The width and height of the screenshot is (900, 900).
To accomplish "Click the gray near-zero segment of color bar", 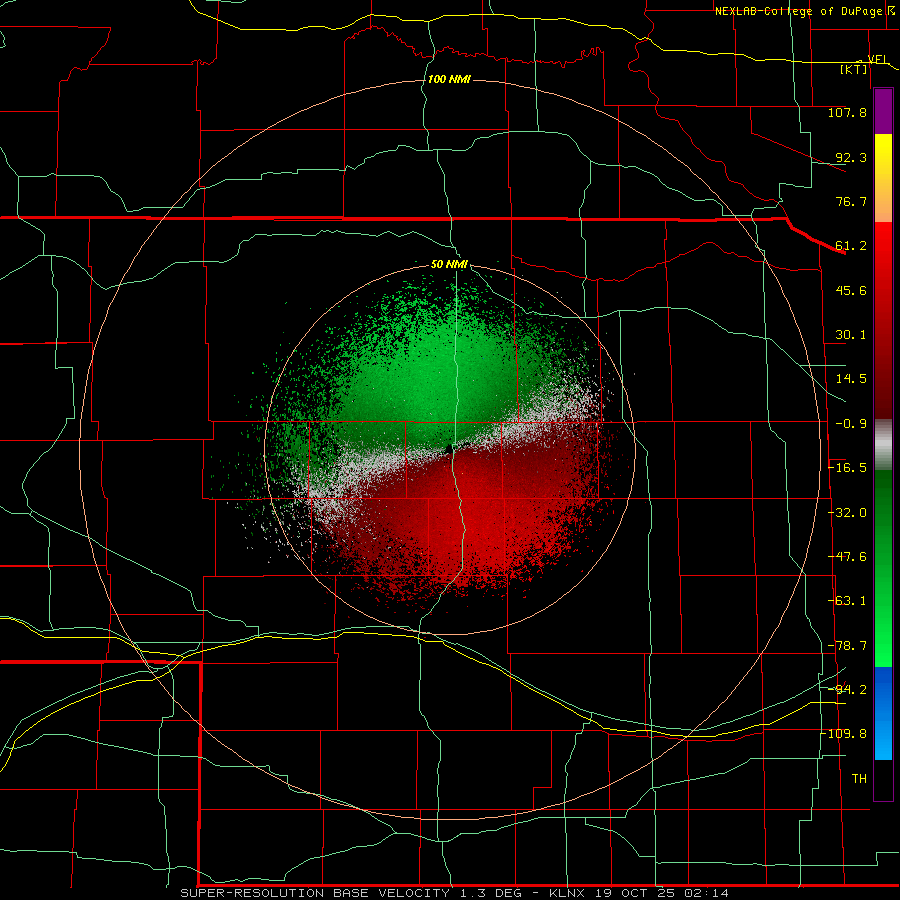I will pyautogui.click(x=883, y=444).
